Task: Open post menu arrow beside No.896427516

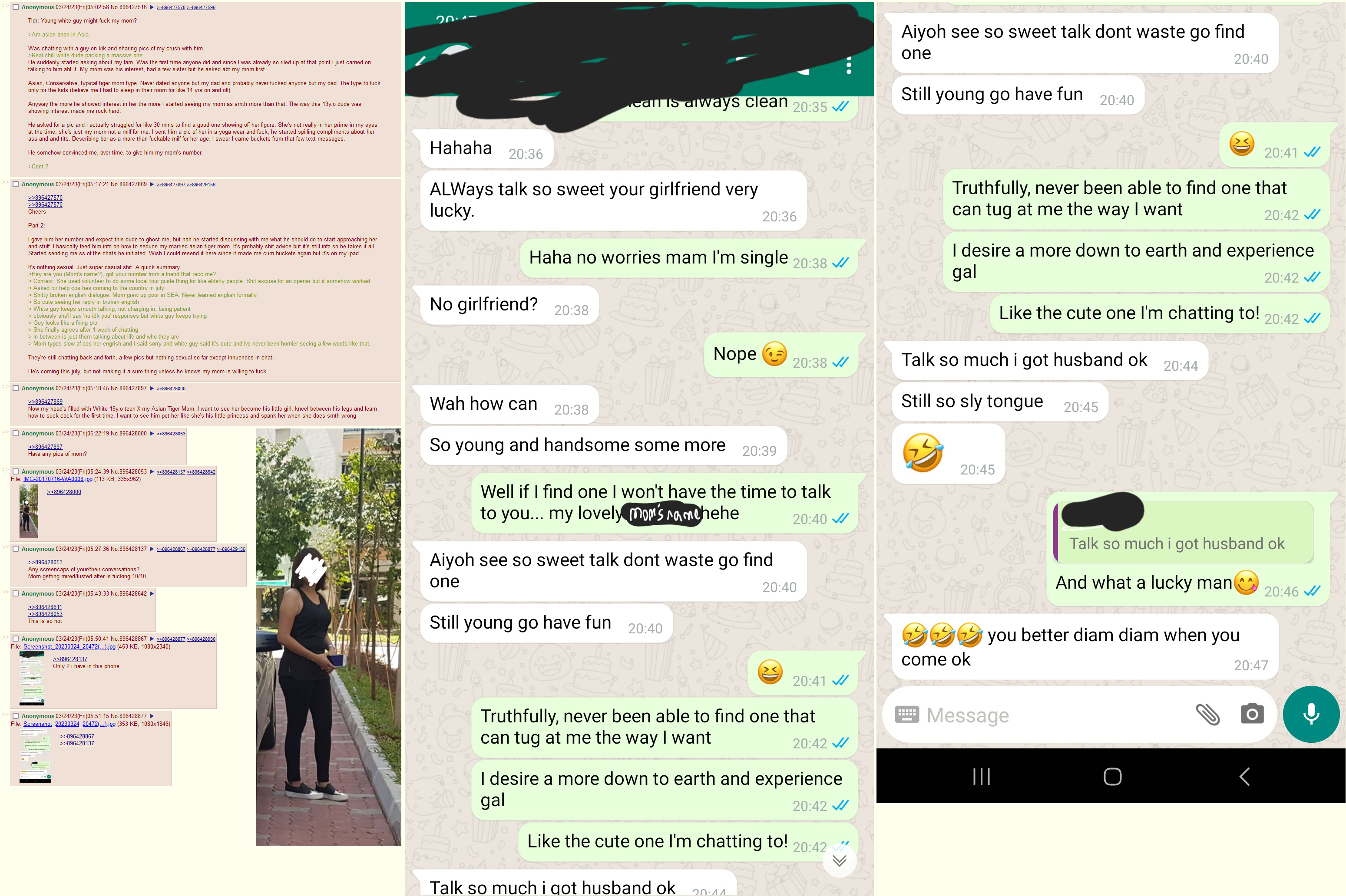Action: pyautogui.click(x=152, y=7)
